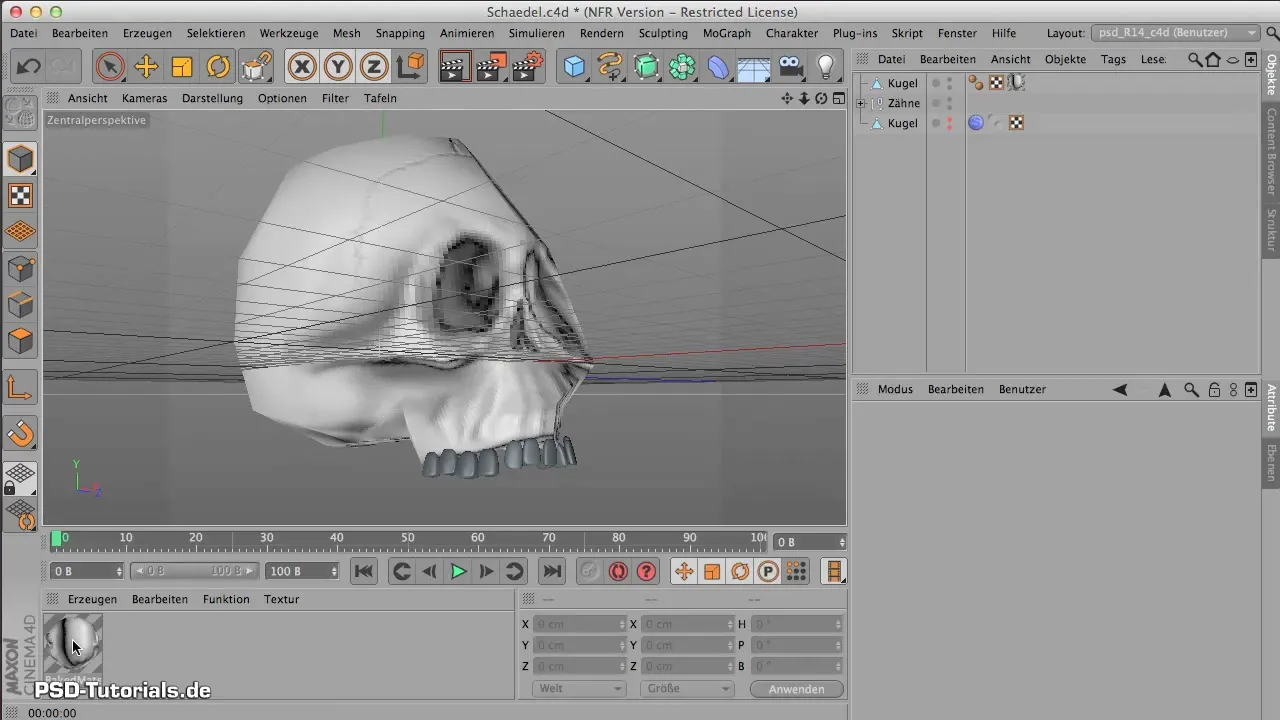Render active view clapperboard icon
This screenshot has height=720, width=1280.
coord(455,67)
